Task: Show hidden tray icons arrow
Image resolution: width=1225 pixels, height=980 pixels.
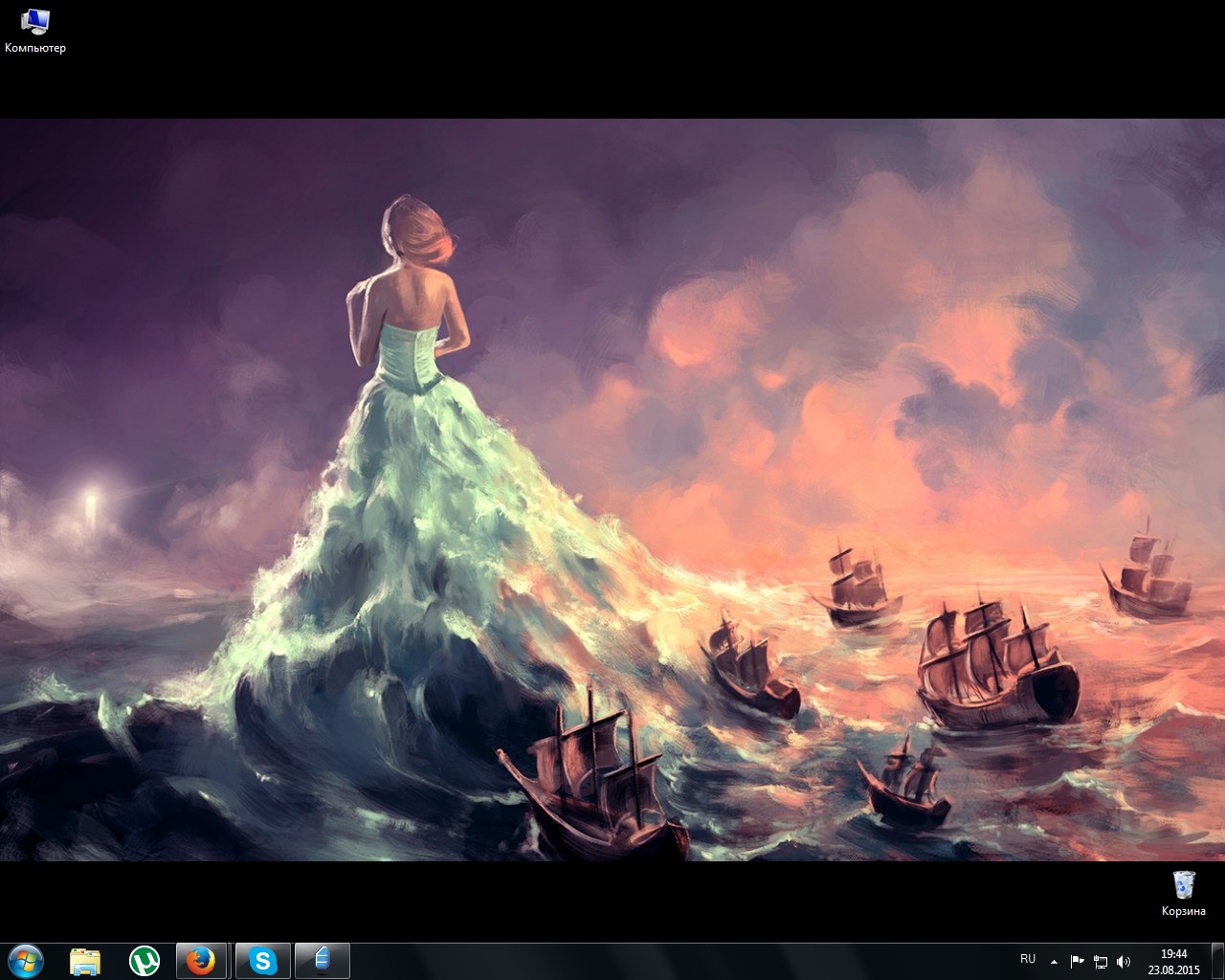Action: click(x=1054, y=961)
